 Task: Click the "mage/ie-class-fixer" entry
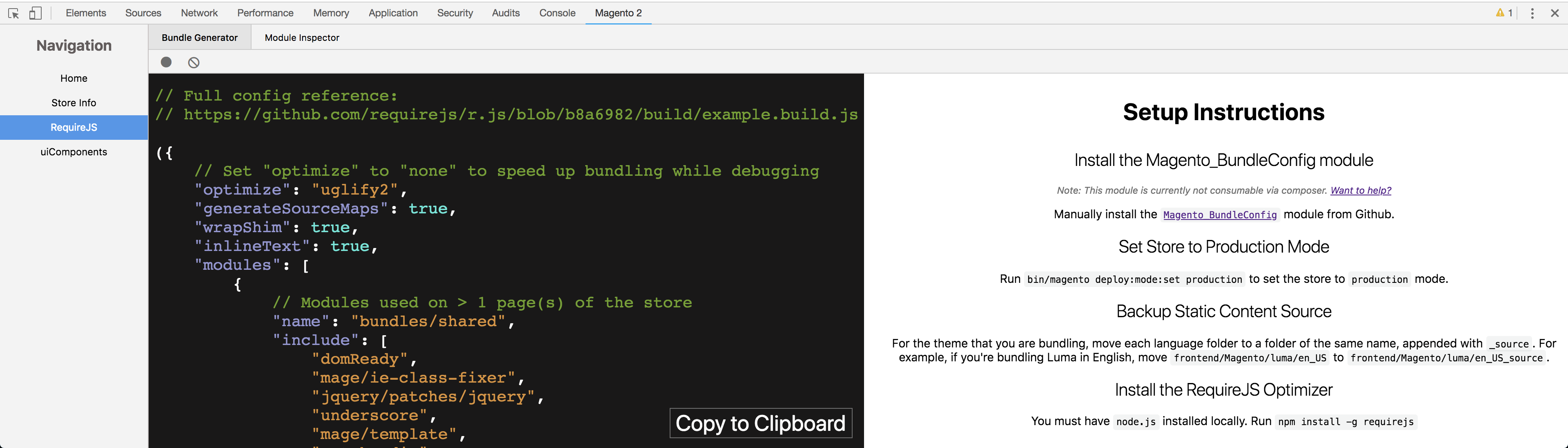[x=418, y=378]
